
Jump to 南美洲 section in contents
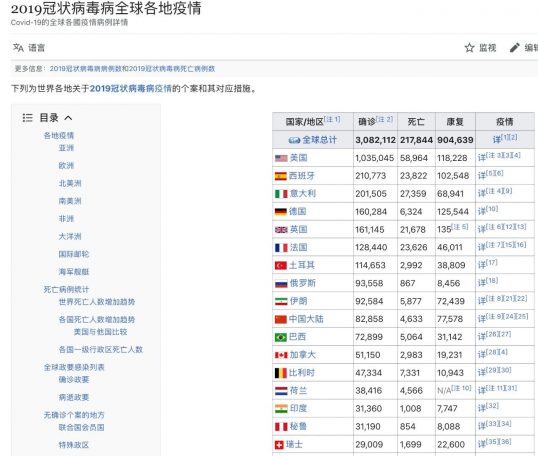(x=70, y=201)
